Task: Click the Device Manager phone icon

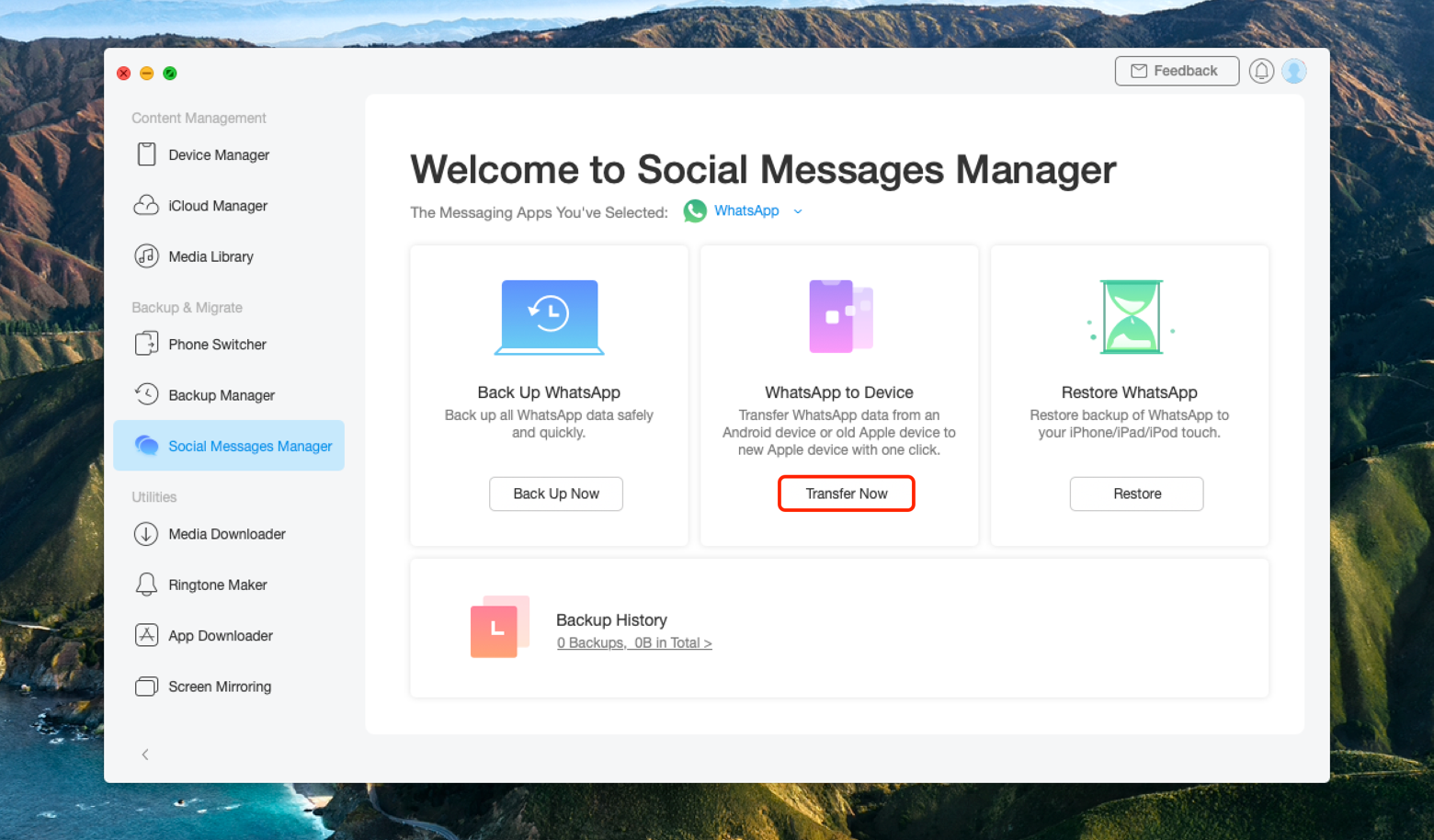Action: coord(146,154)
